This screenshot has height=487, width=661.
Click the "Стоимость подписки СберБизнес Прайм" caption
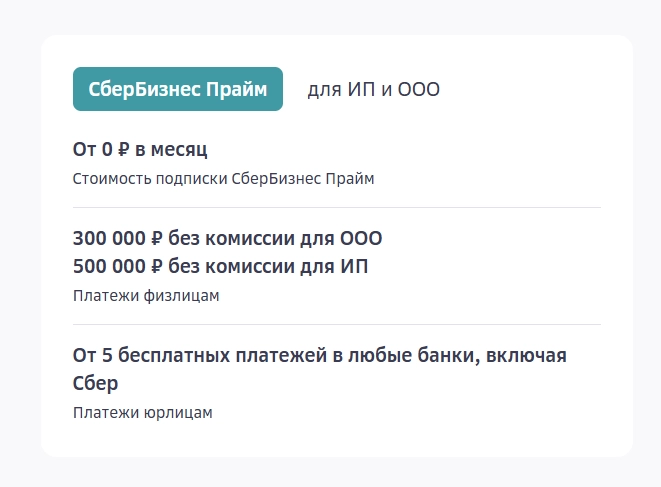click(223, 179)
